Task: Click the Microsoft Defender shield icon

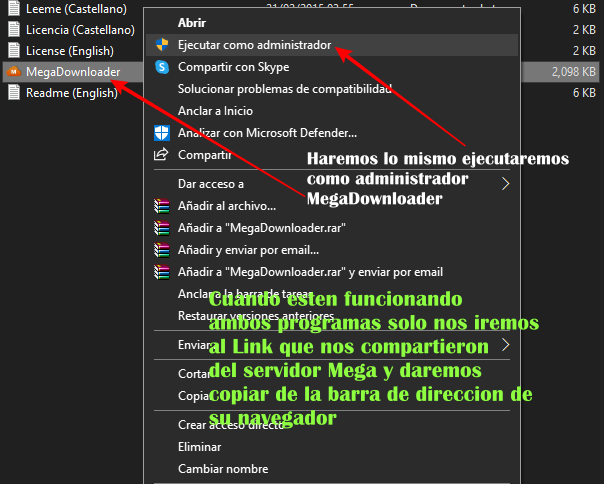Action: pos(162,133)
